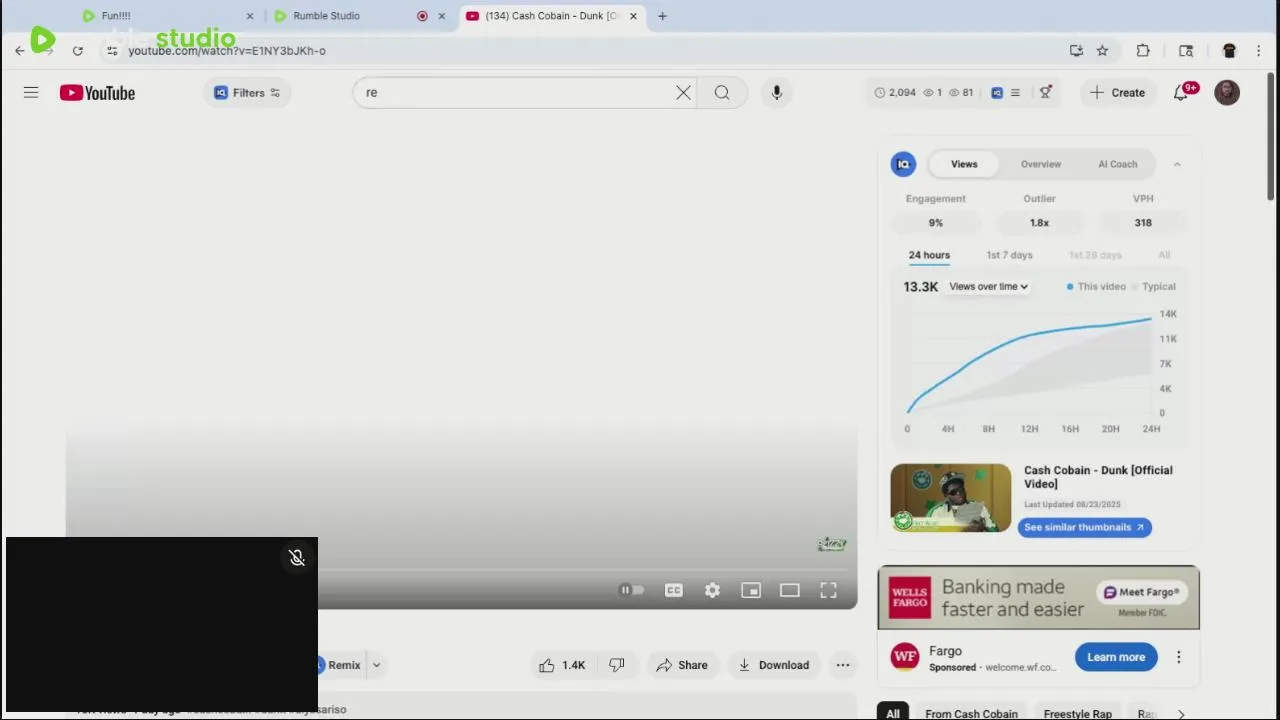Toggle This video series in chart legend
Image resolution: width=1280 pixels, height=720 pixels.
tap(1095, 287)
